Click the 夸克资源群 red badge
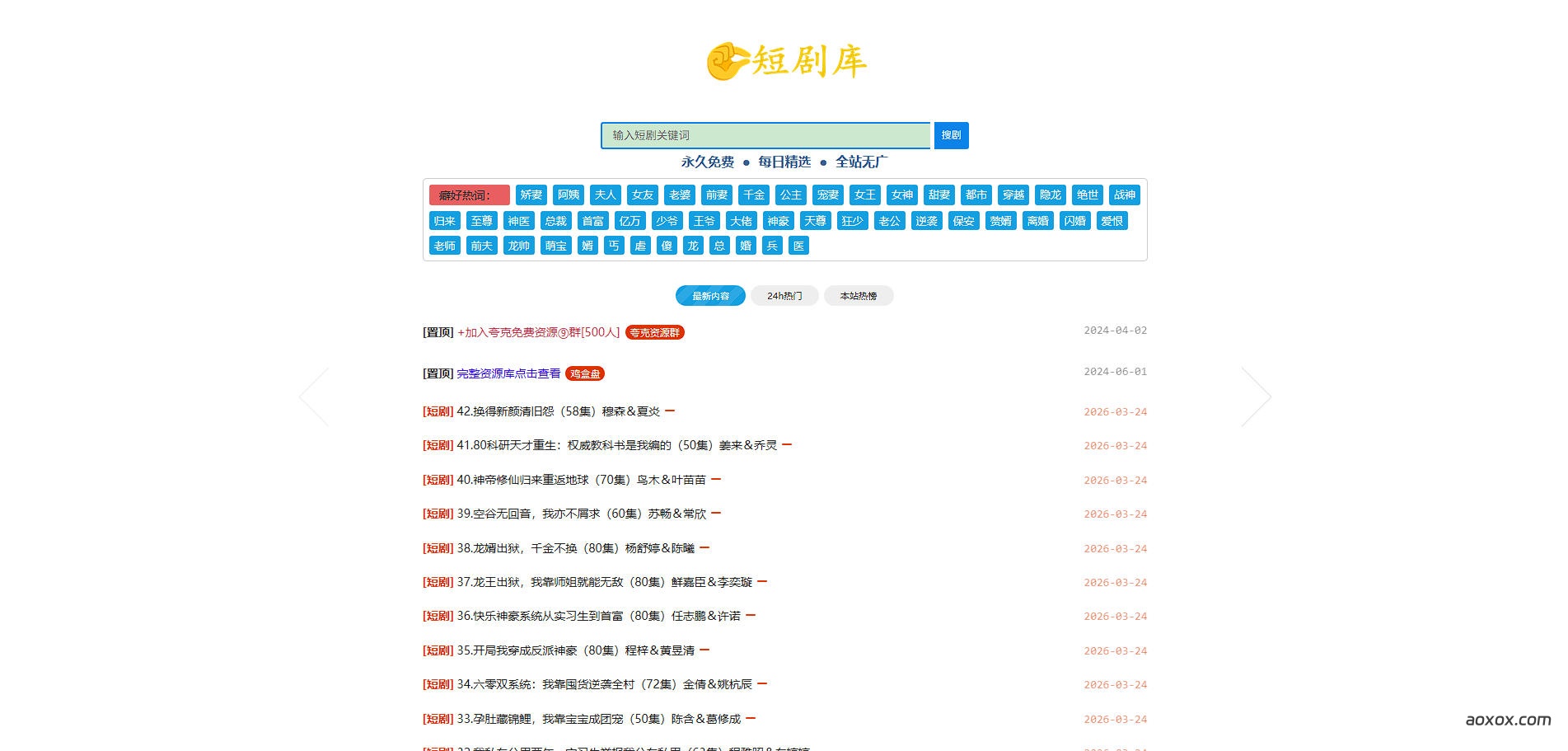1568x751 pixels. 655,332
